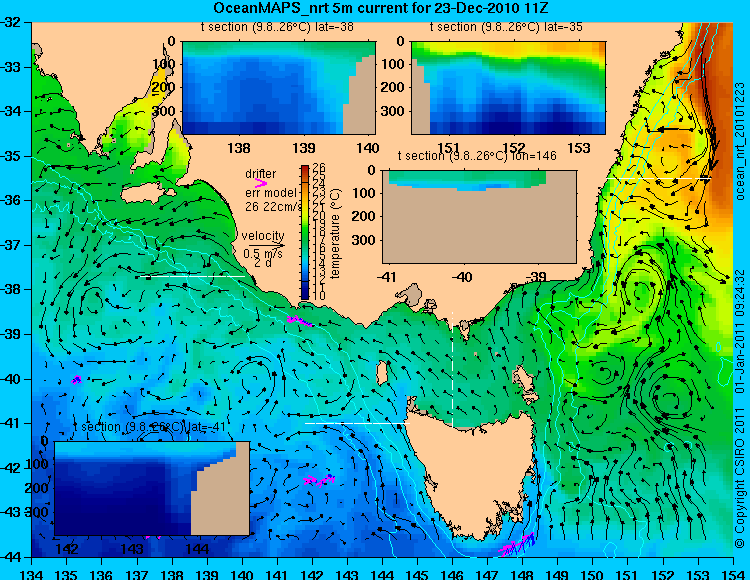Click the '-39' tick in the lon=146 section
The width and height of the screenshot is (750, 580).
click(x=536, y=276)
